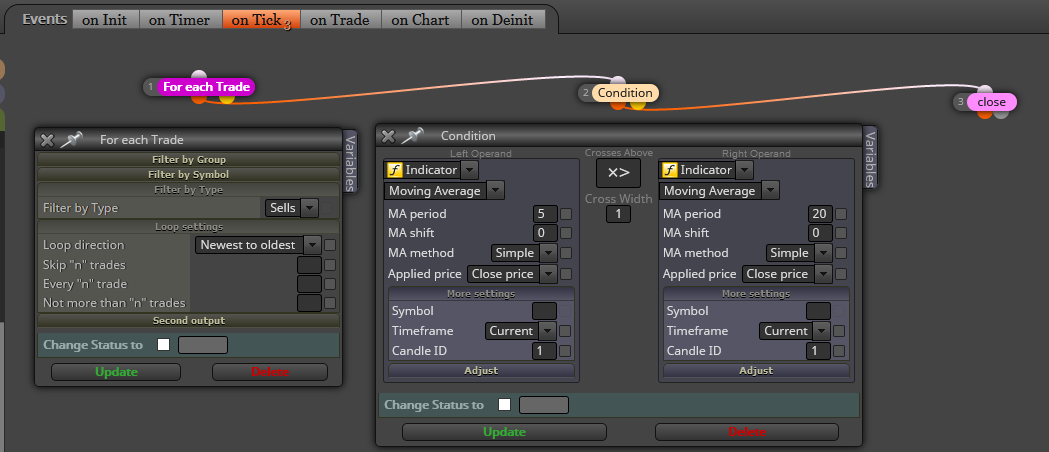Switch to the on Init event tab
The width and height of the screenshot is (1049, 452).
tap(105, 20)
